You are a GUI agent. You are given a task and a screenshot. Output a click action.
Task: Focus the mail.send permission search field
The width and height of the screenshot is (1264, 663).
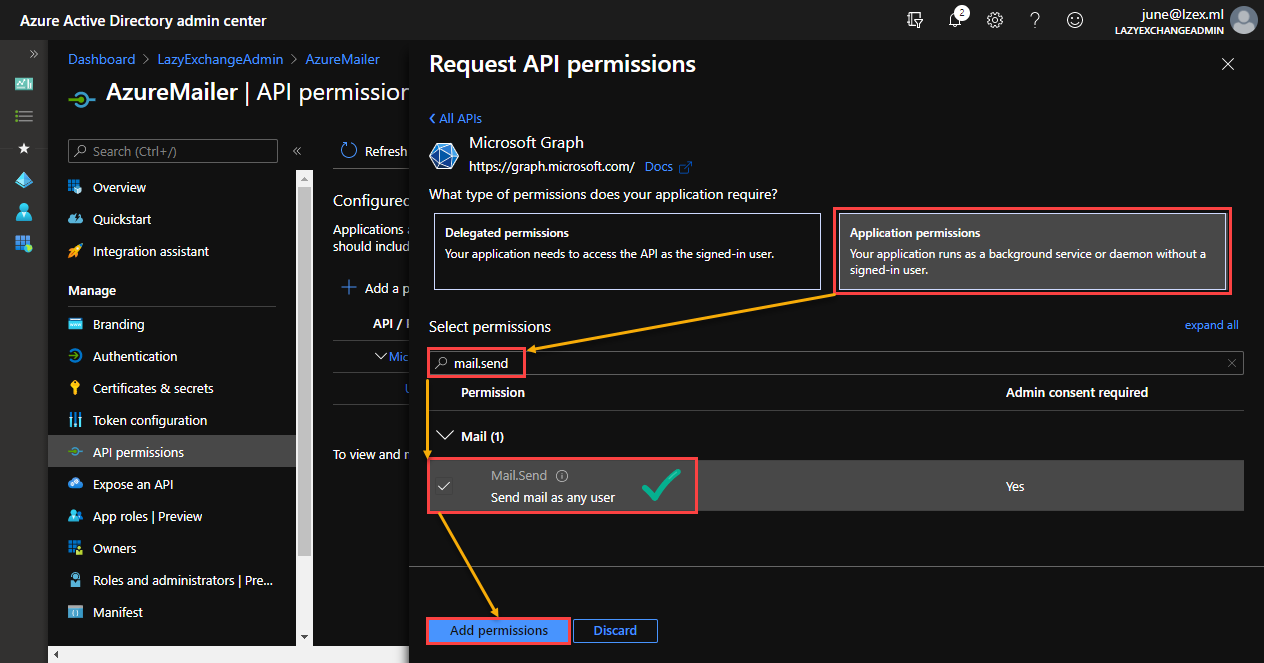835,362
